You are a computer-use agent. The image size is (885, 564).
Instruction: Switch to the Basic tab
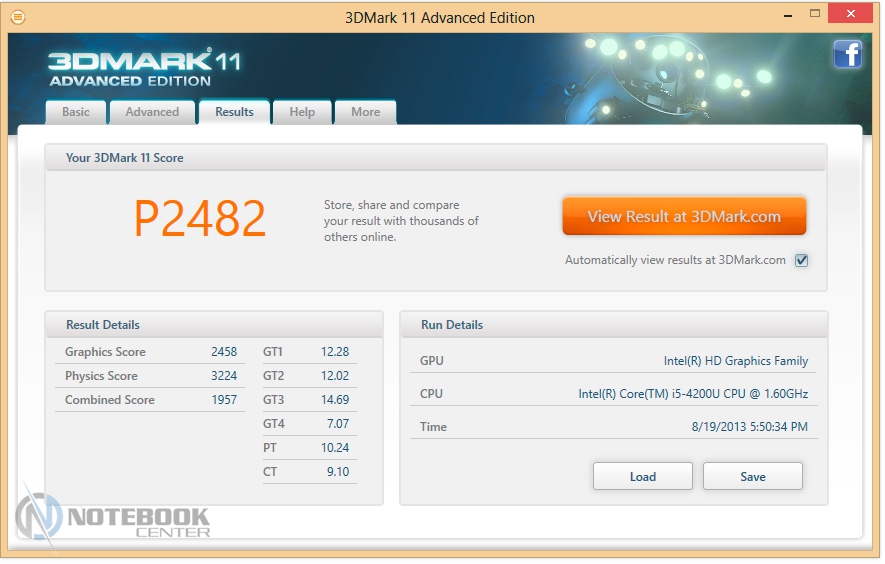[x=76, y=112]
